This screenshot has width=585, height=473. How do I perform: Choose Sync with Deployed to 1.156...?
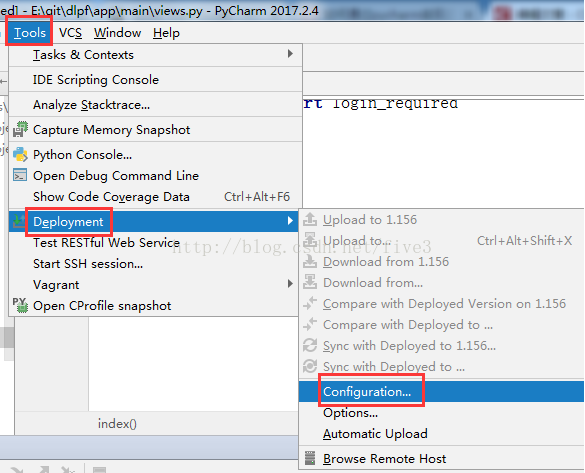441,346
